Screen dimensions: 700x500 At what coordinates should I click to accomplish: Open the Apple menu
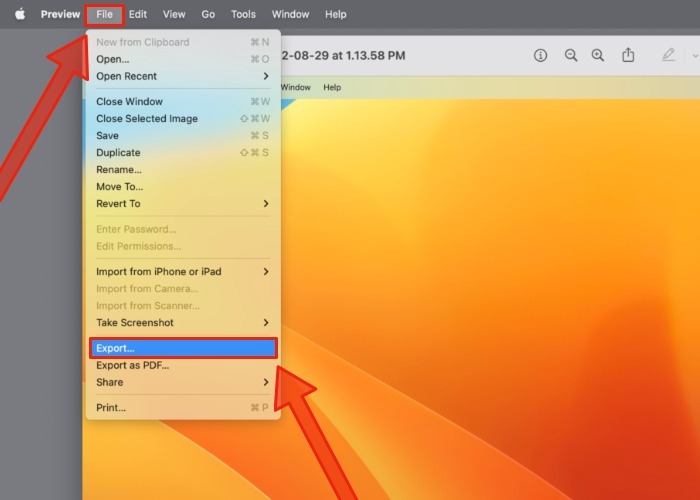coord(20,14)
